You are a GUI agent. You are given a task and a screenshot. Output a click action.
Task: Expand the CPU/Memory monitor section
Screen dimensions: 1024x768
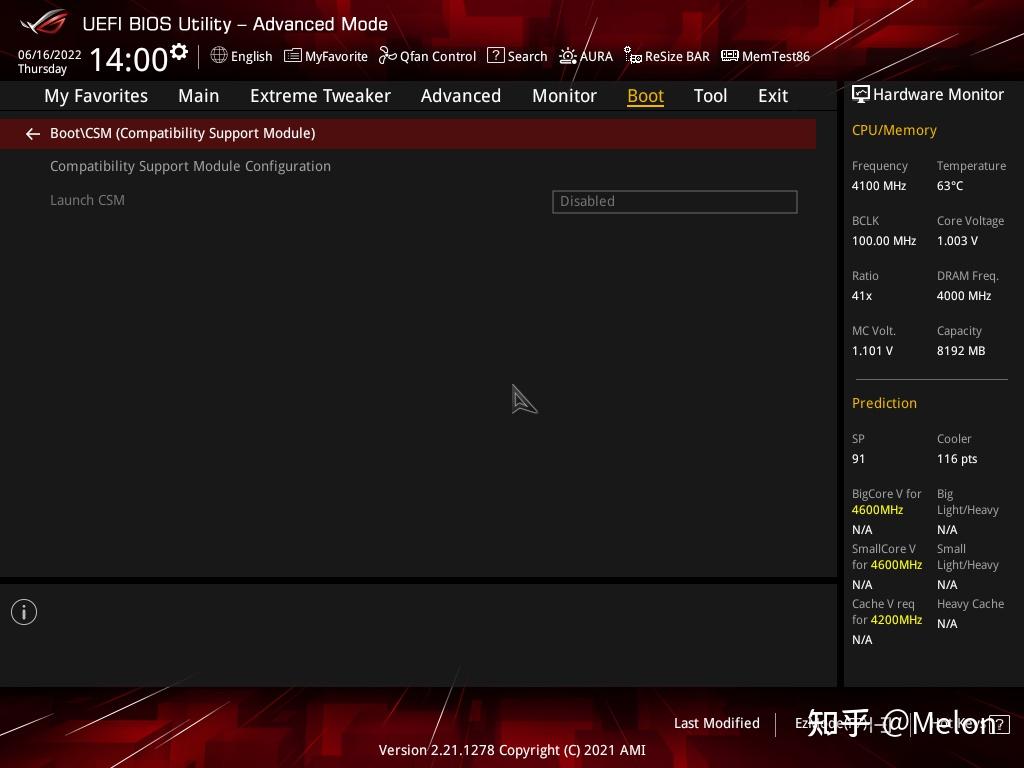(894, 130)
